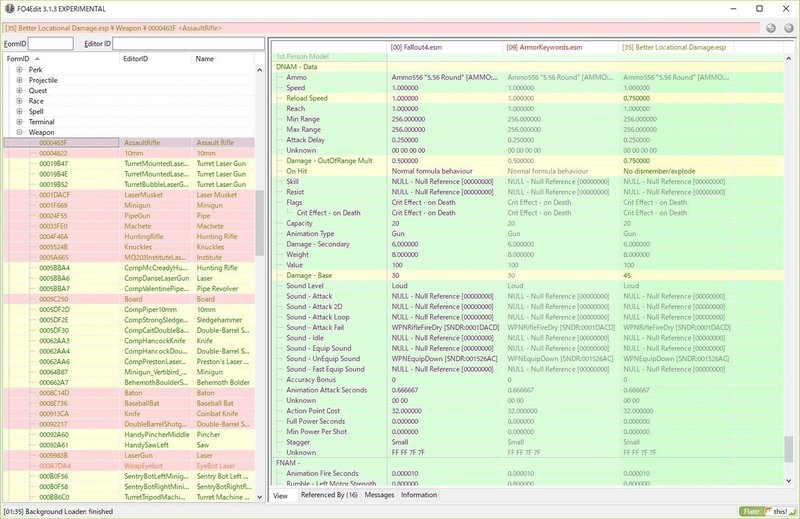Click the left tree scroll-down arrow
The image size is (800, 519).
click(259, 497)
